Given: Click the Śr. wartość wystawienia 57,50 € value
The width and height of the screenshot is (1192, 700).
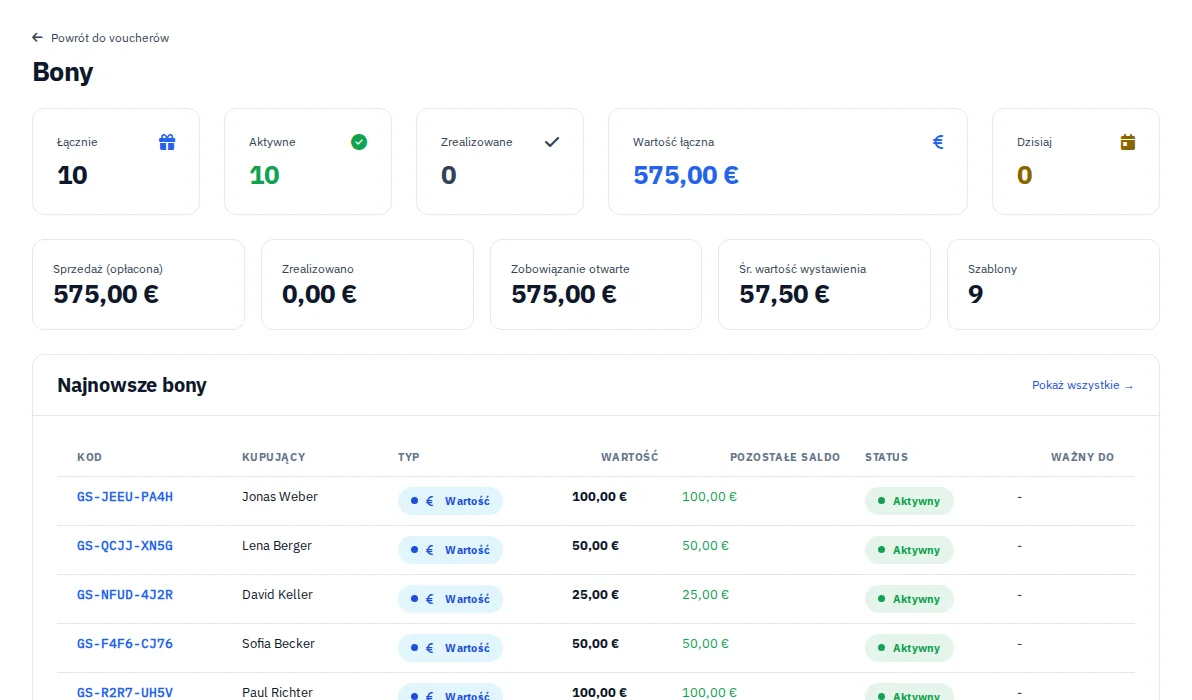Looking at the screenshot, I should (784, 294).
